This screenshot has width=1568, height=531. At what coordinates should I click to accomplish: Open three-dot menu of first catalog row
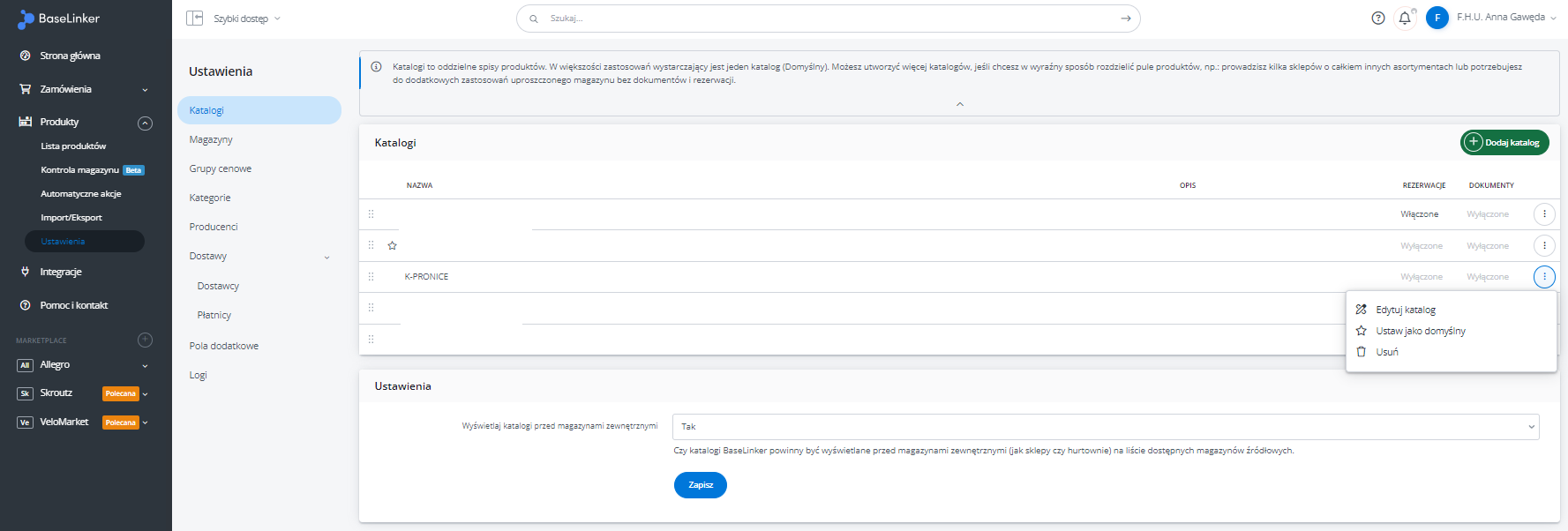[1544, 214]
